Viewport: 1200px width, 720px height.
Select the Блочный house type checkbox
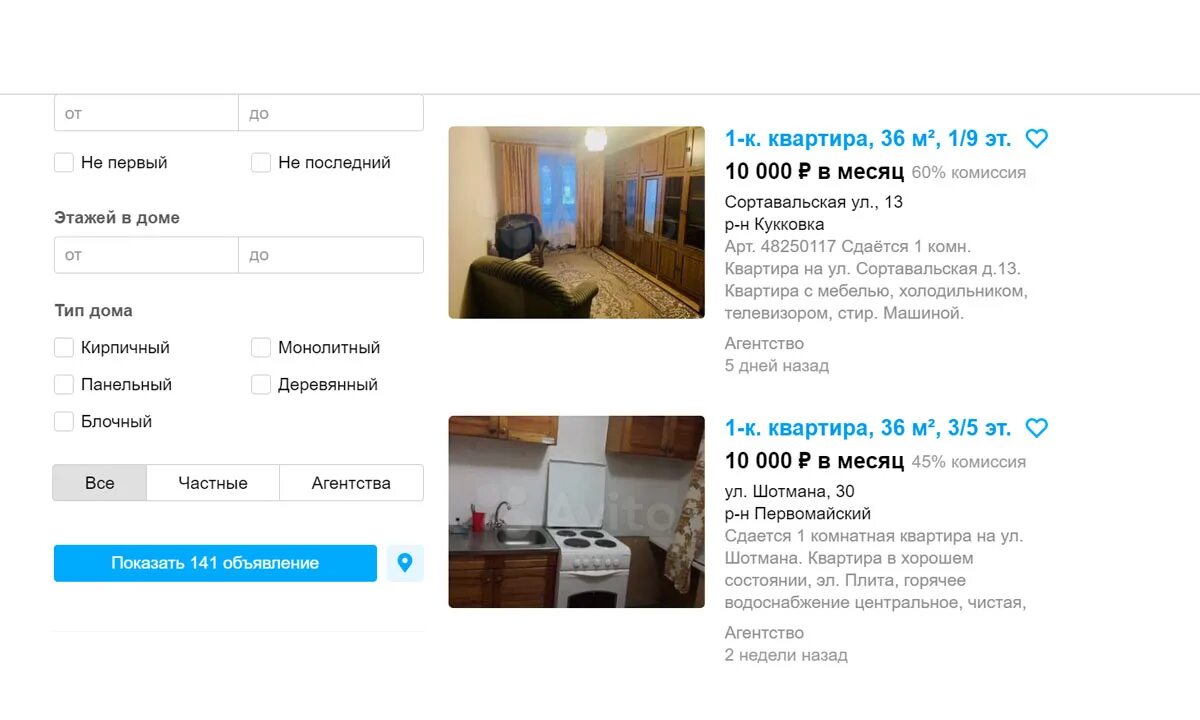64,422
